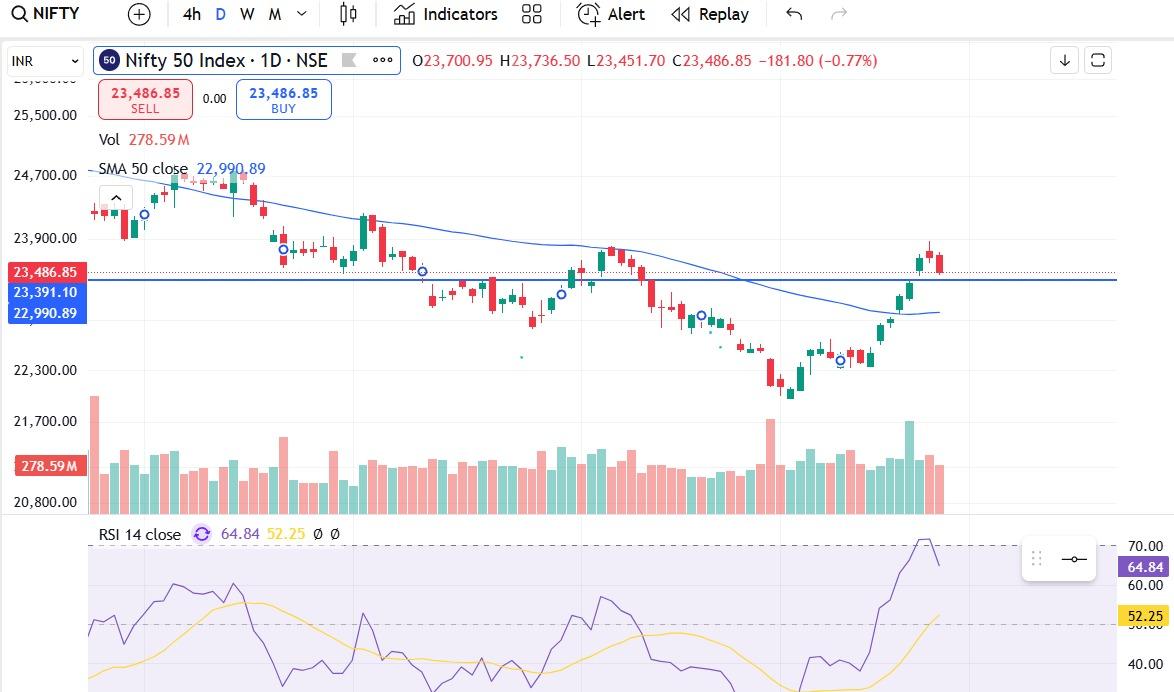This screenshot has height=692, width=1174.
Task: Click the 23,391.10 blue price label
Action: (x=46, y=292)
